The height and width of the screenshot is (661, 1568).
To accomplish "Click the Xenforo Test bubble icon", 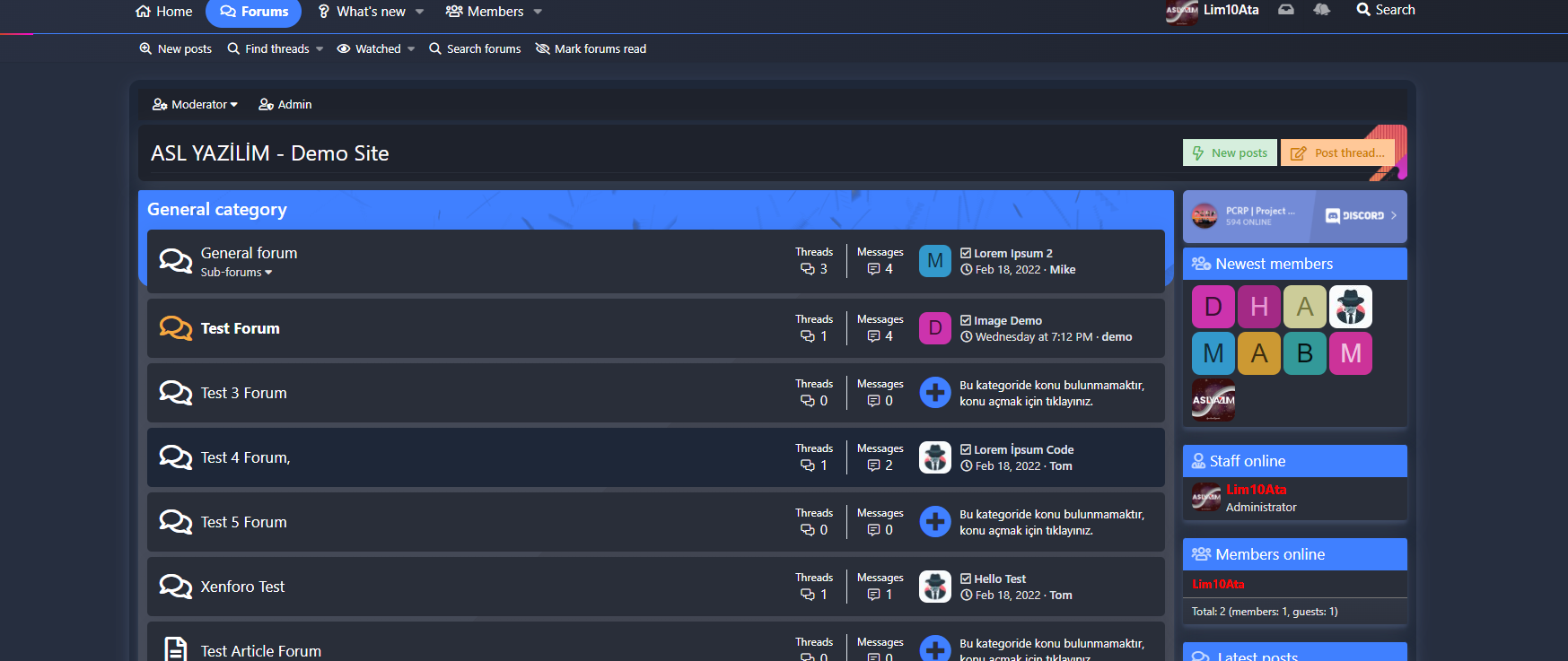I will click(x=176, y=587).
